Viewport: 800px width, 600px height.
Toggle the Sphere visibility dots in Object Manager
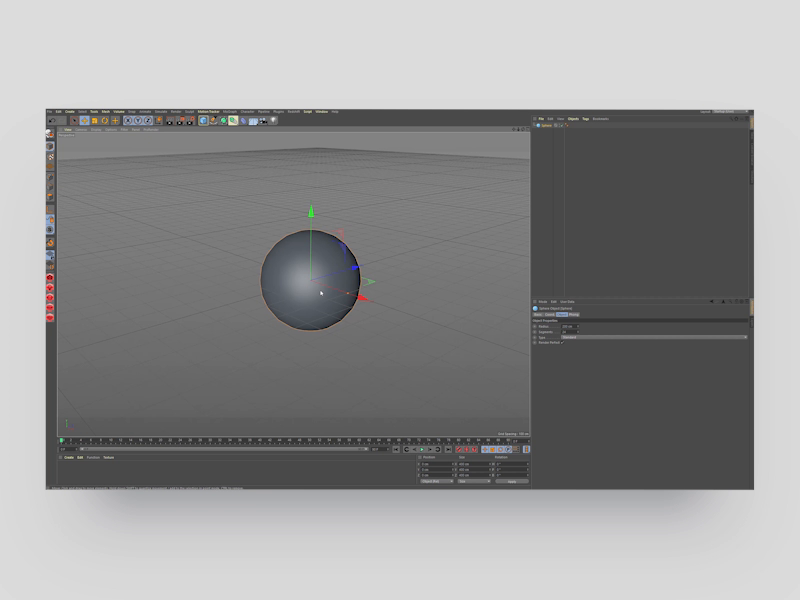pos(558,126)
